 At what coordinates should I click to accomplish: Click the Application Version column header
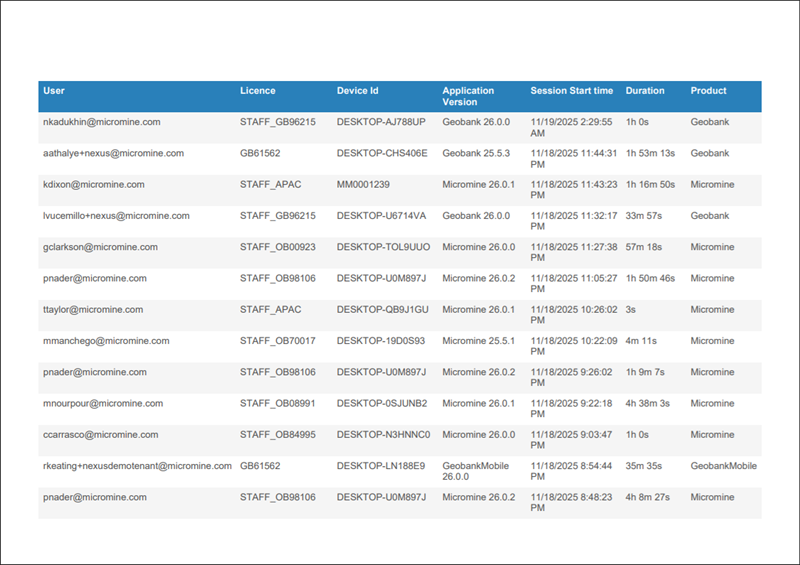468,96
